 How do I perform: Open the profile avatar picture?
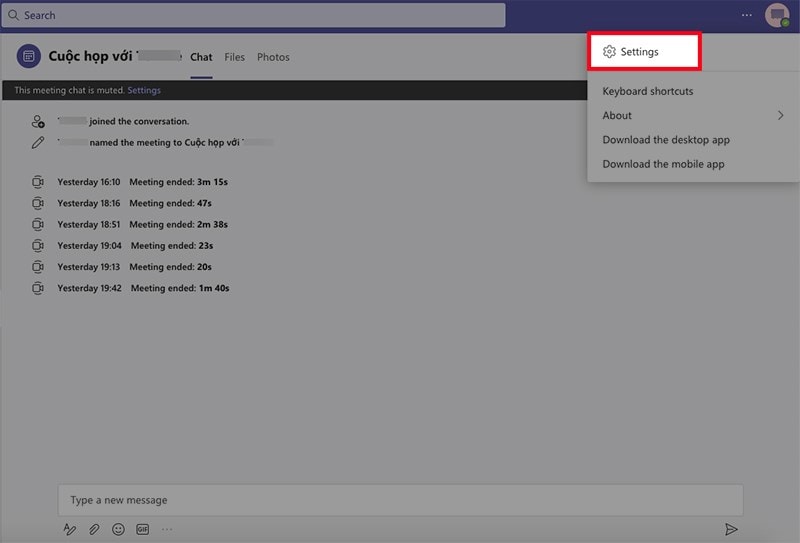(x=777, y=15)
